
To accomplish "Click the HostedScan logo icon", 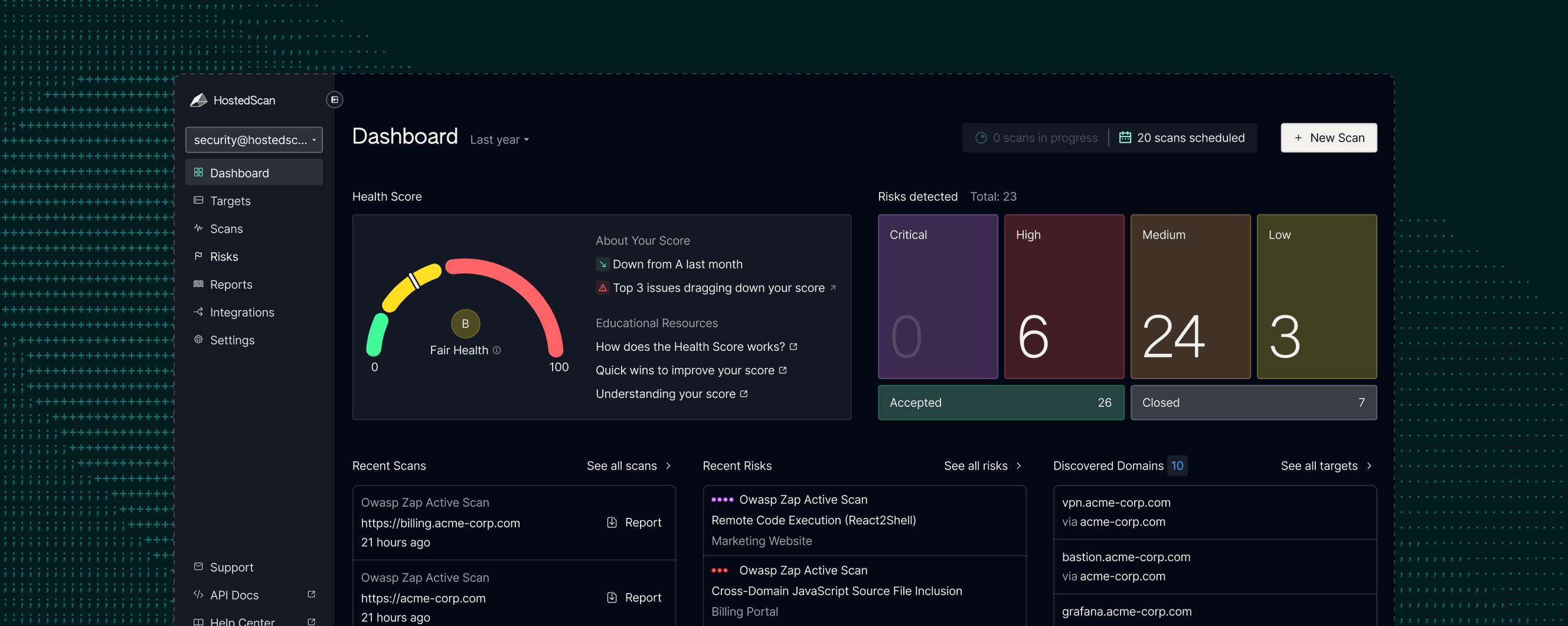I will (199, 100).
